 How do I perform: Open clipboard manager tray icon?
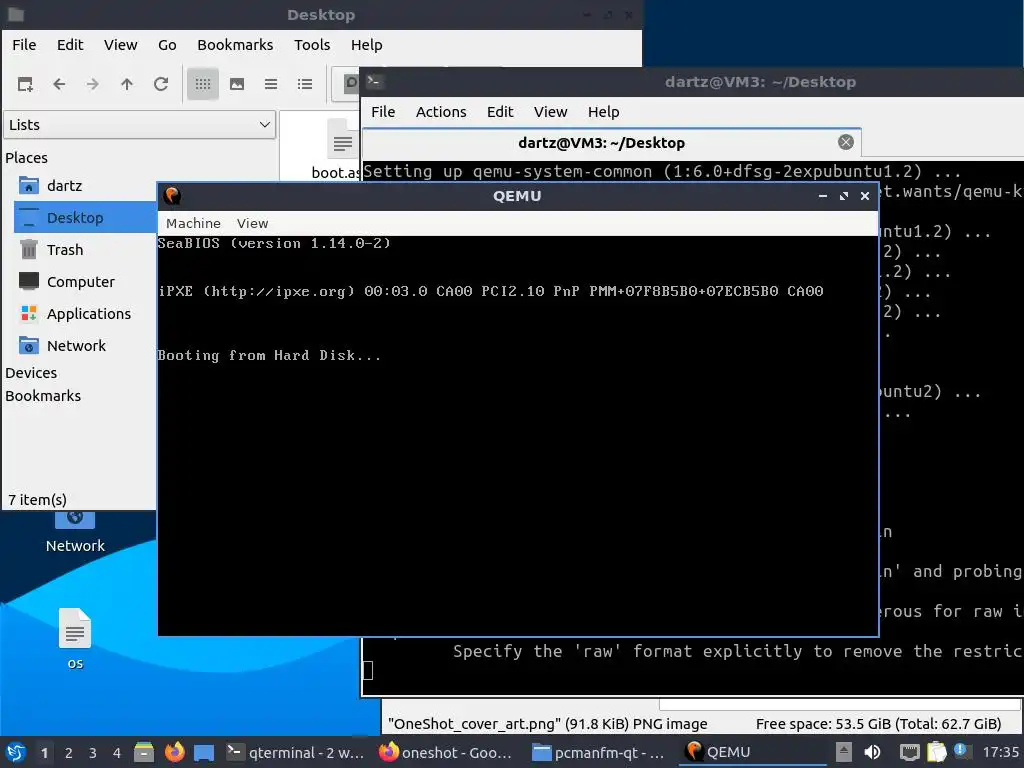[936, 752]
